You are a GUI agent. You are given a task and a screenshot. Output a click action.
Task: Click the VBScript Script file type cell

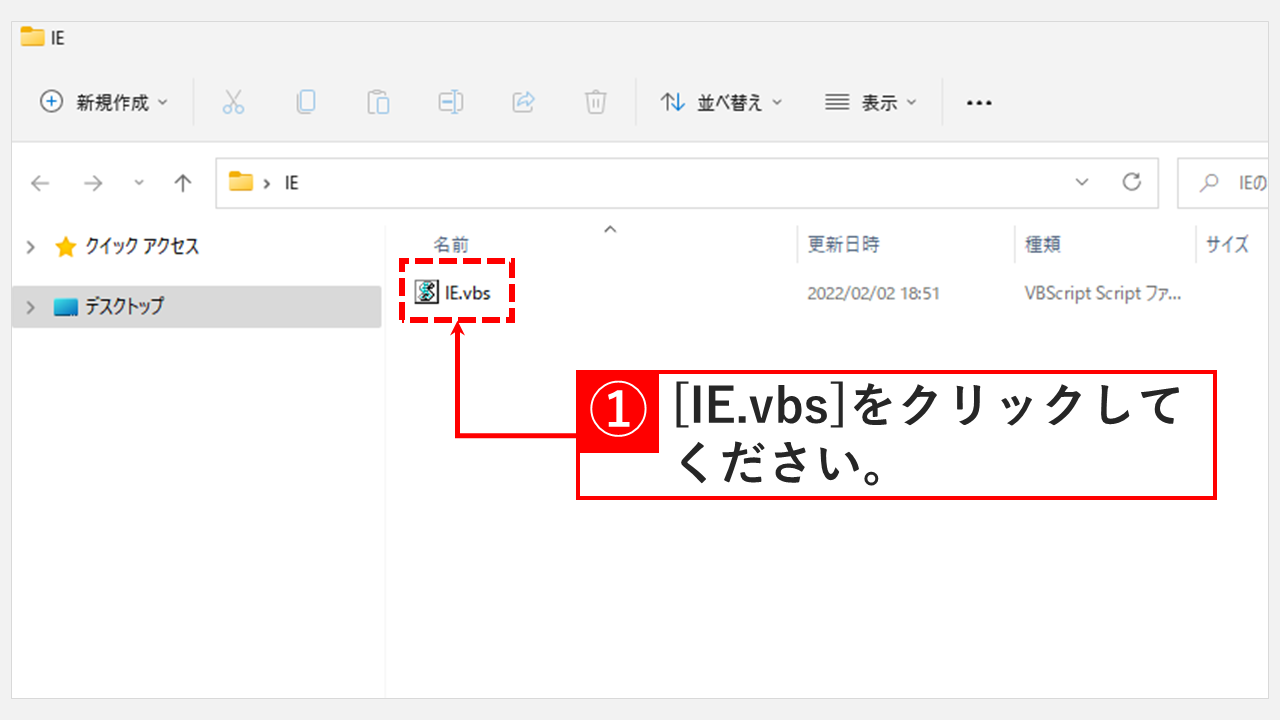tap(1103, 294)
